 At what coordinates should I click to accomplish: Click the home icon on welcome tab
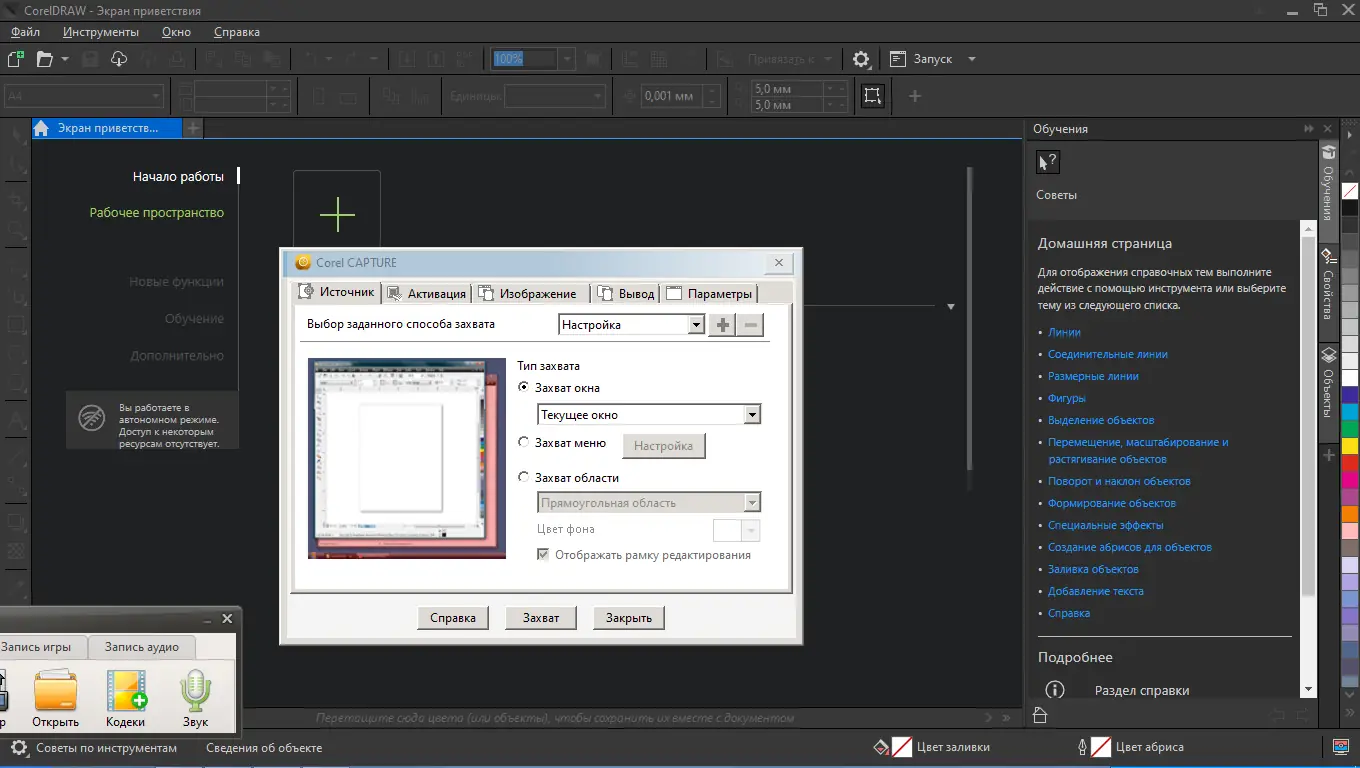(42, 128)
